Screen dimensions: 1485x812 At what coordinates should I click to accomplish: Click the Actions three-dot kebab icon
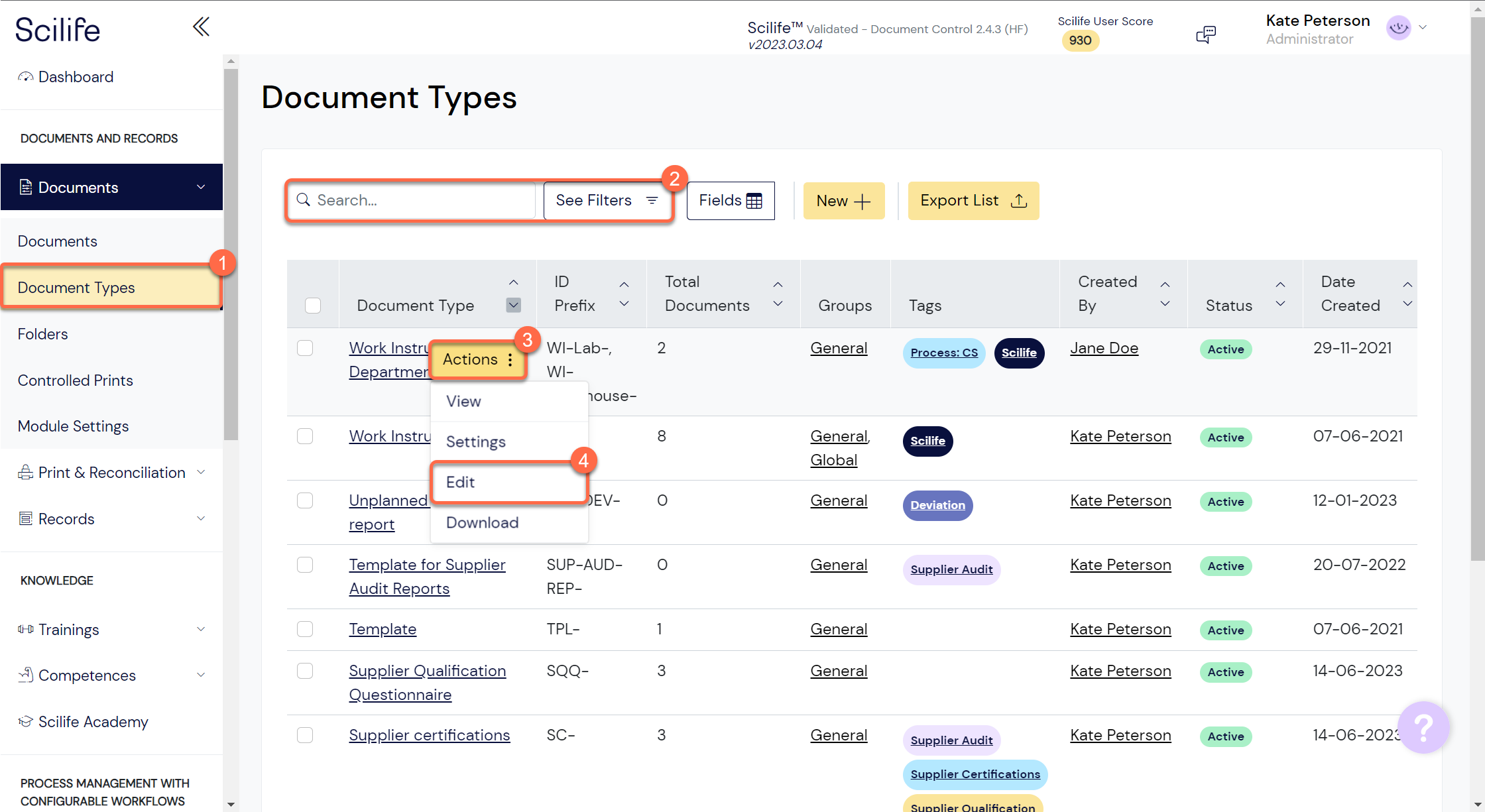(x=510, y=360)
